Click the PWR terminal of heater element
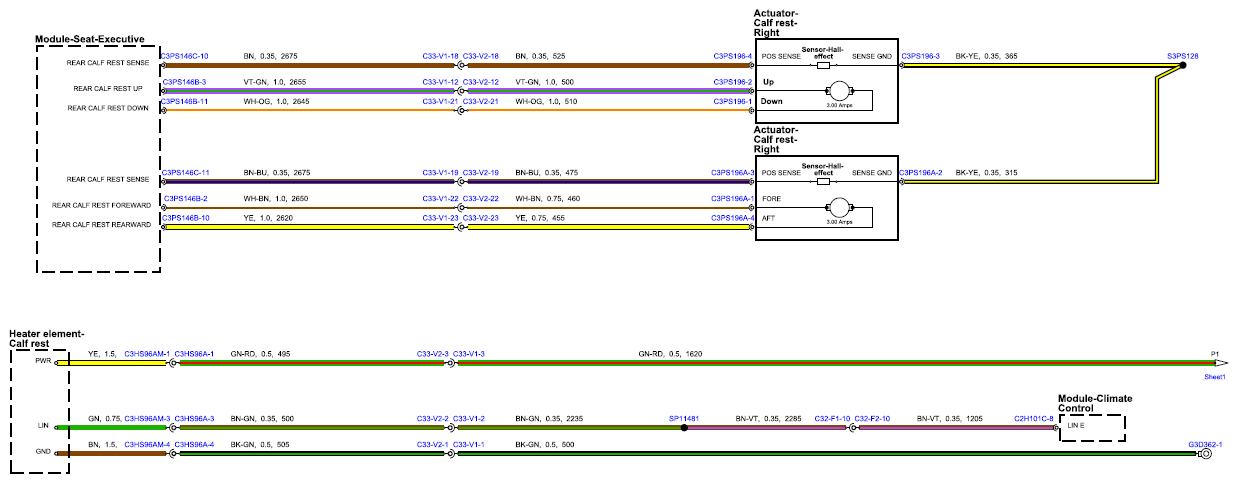Viewport: 1238px width, 483px height. pos(43,361)
